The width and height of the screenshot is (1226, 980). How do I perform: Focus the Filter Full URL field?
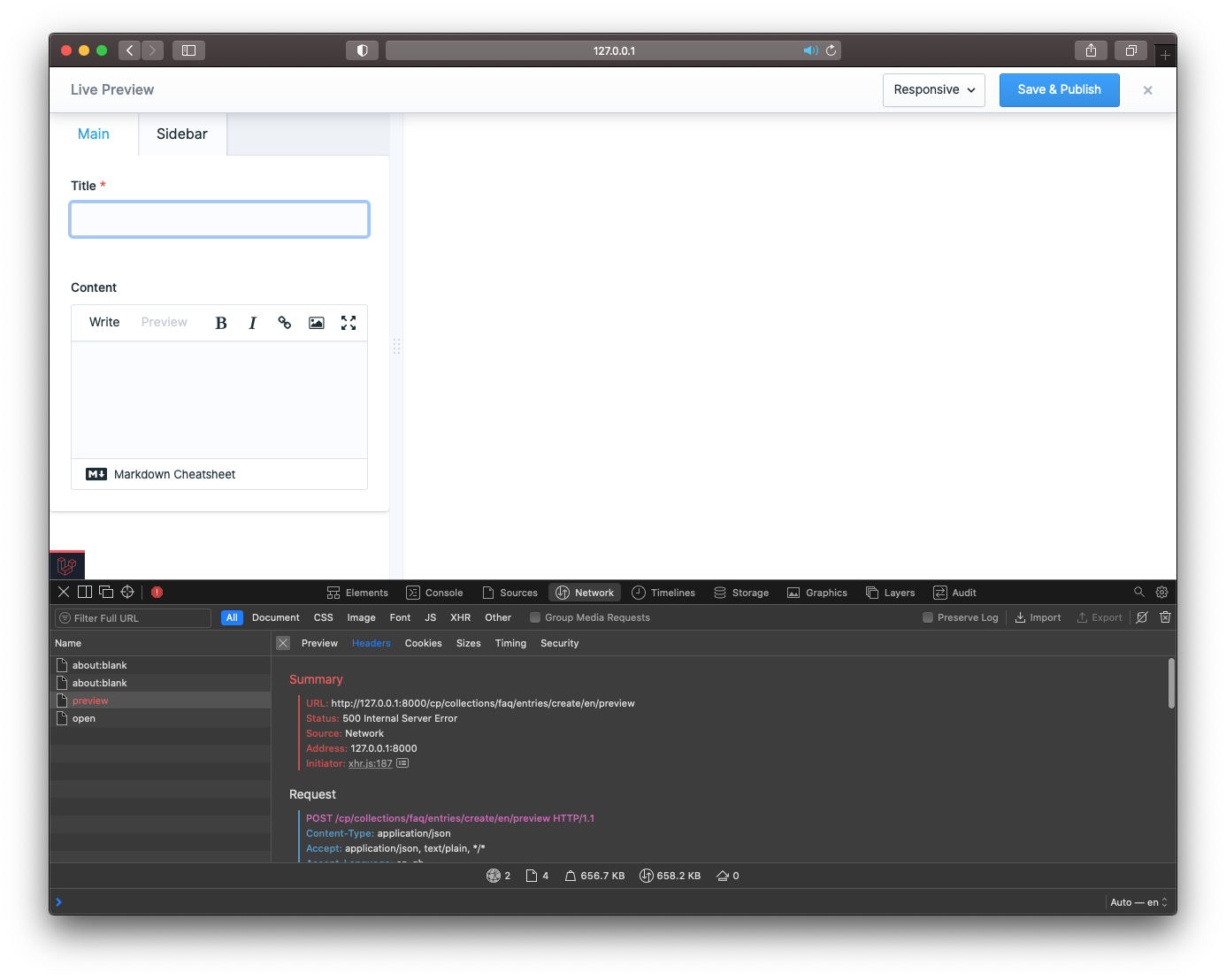133,618
